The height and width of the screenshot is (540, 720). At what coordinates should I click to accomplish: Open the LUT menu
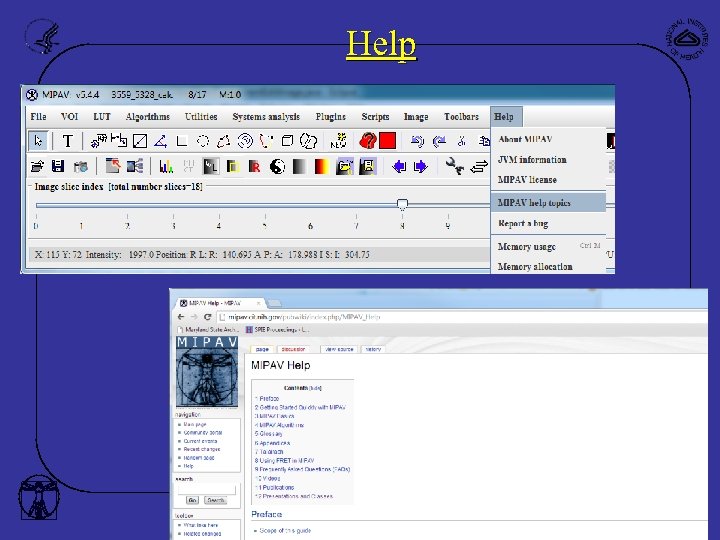102,117
